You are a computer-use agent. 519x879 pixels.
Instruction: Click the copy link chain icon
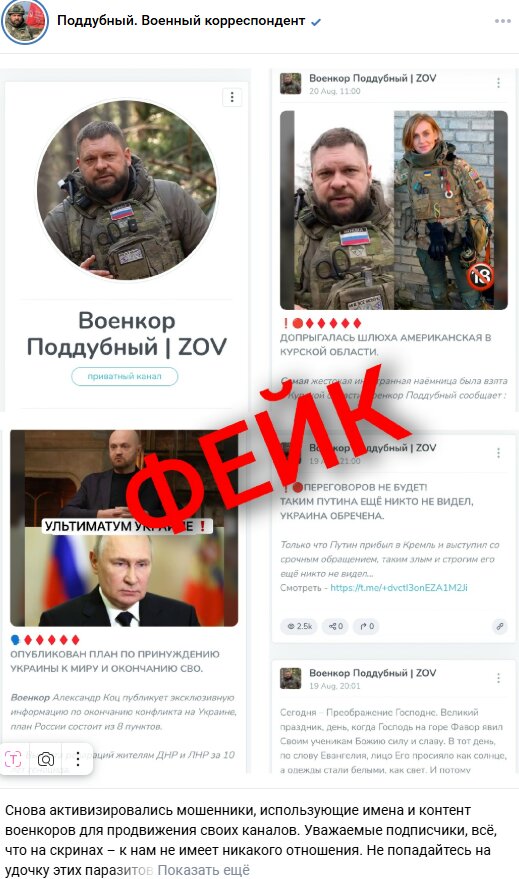pos(499,626)
